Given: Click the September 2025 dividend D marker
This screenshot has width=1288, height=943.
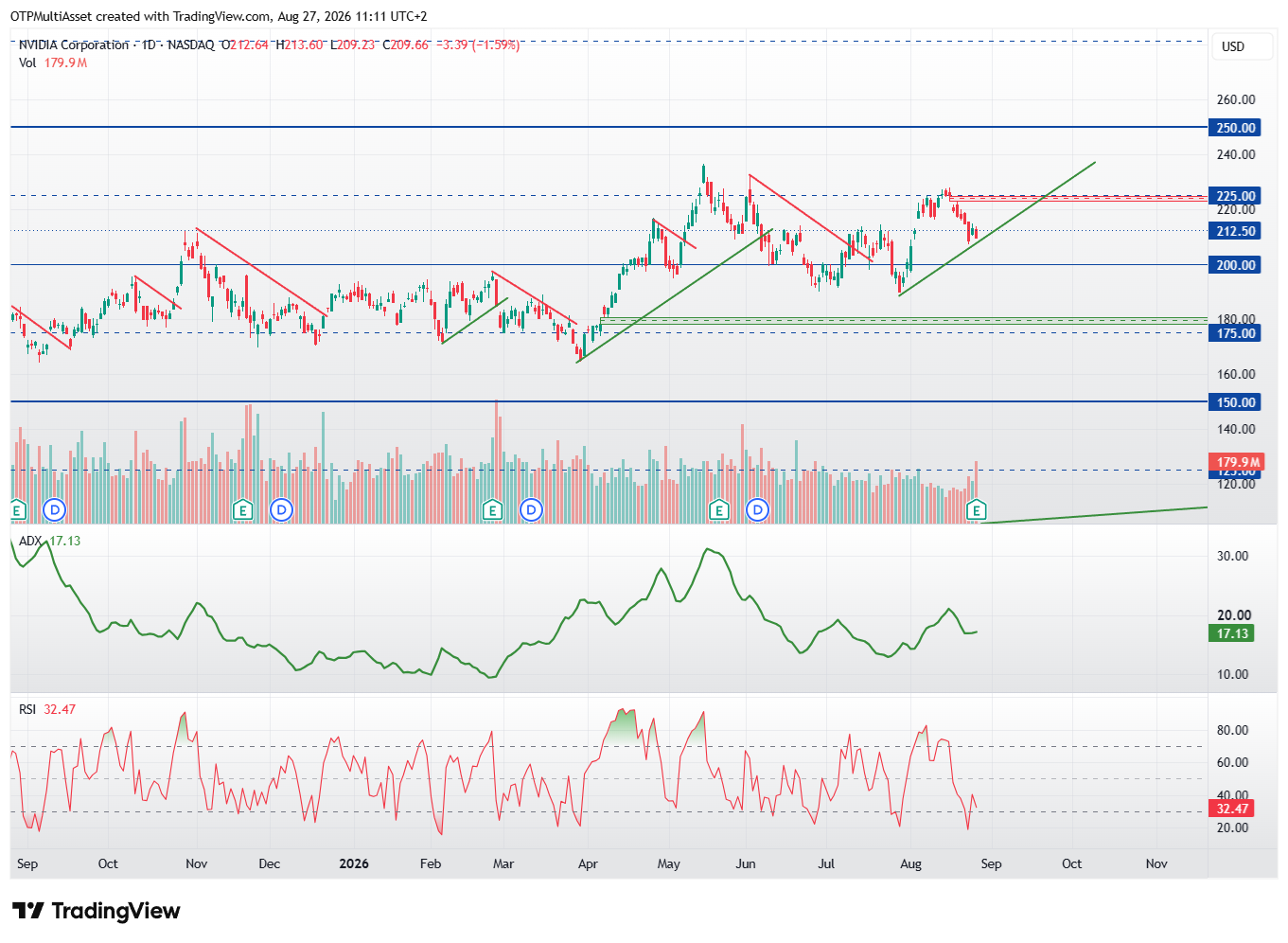Looking at the screenshot, I should tap(55, 510).
